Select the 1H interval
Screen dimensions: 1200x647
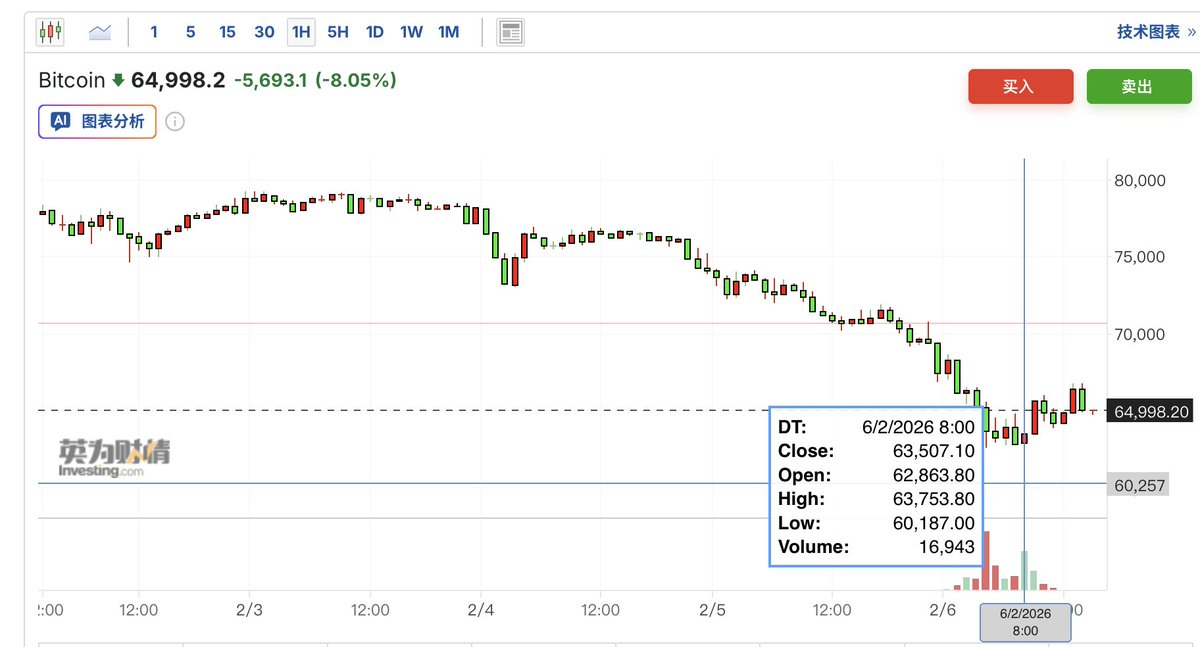(x=301, y=32)
